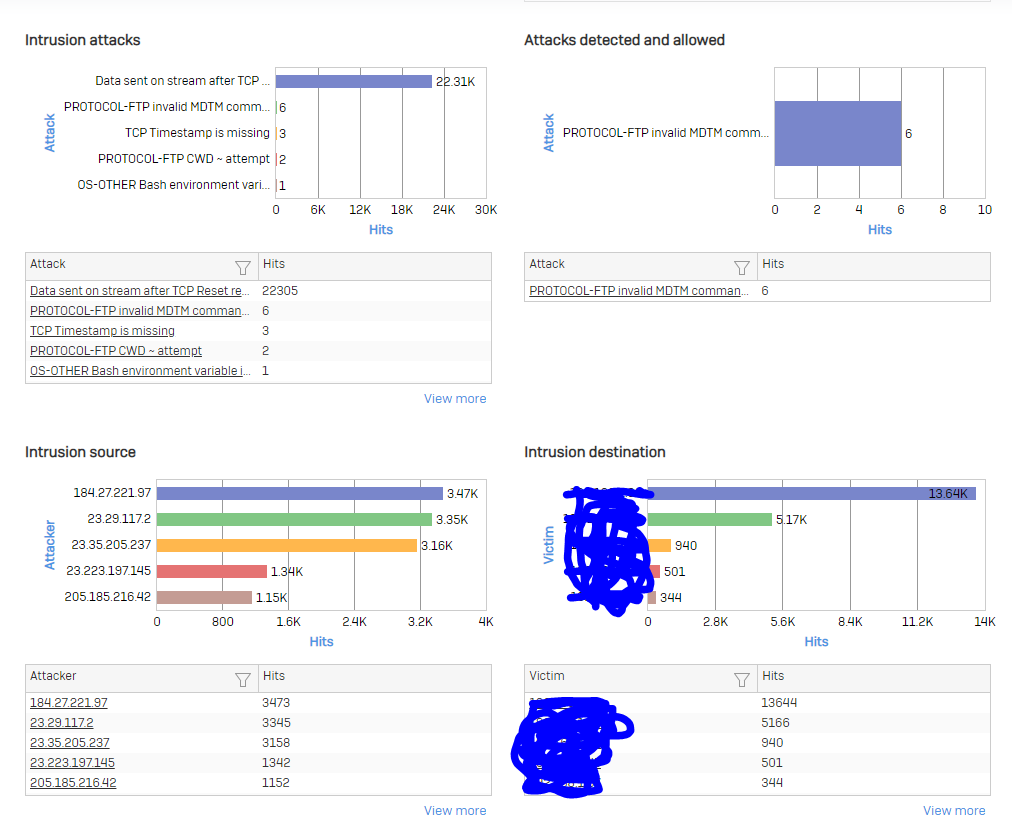This screenshot has height=816, width=1012.
Task: Click View more under Intrusion destination
Action: pyautogui.click(x=954, y=811)
